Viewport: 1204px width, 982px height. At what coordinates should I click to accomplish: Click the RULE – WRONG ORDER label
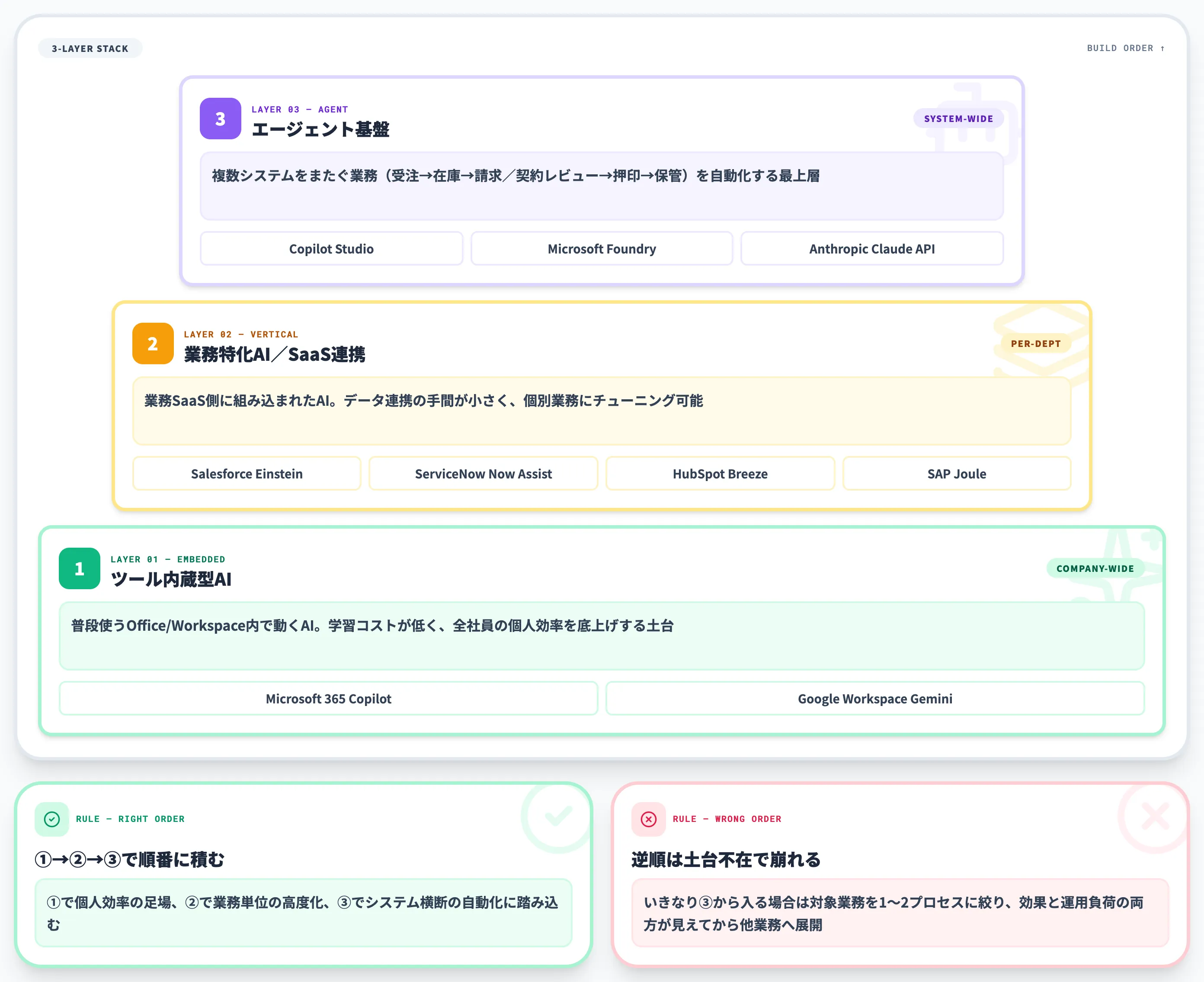(x=727, y=819)
